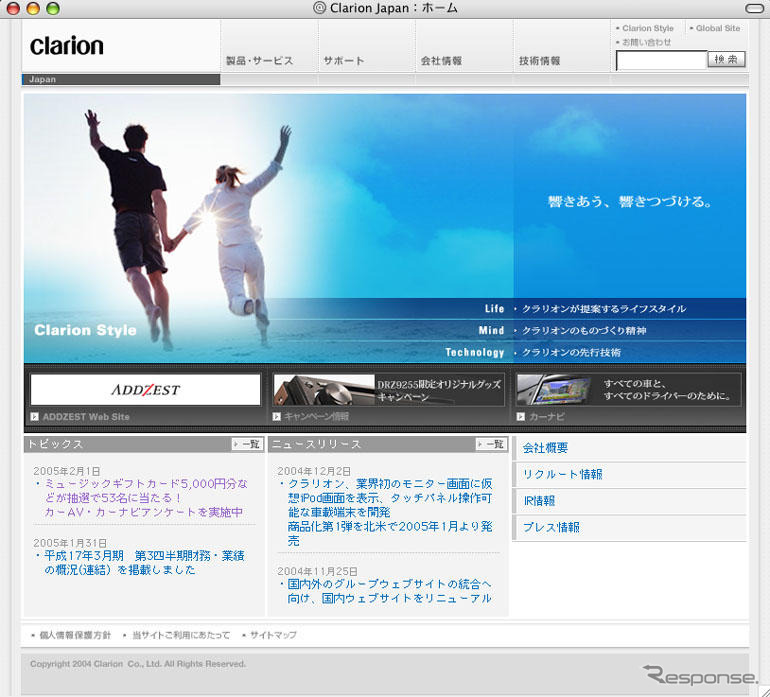Click arrow icon beside キャンペーン情報
This screenshot has height=697, width=770.
[x=276, y=417]
